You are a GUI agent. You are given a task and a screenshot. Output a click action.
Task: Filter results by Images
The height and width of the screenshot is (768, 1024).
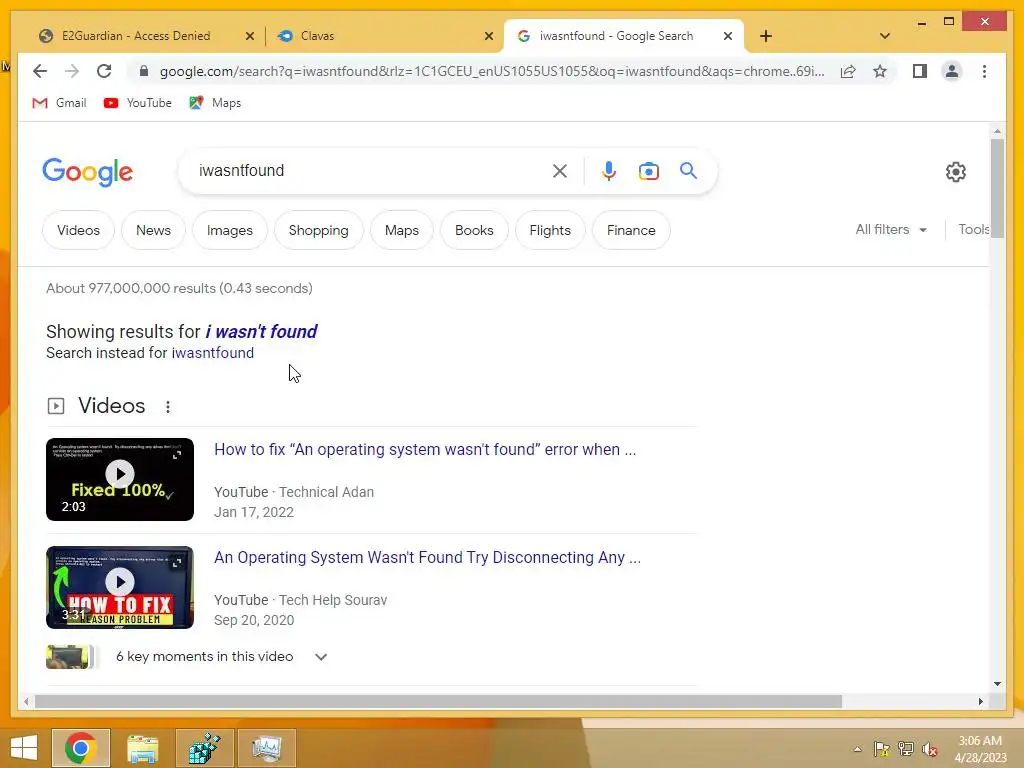point(230,230)
